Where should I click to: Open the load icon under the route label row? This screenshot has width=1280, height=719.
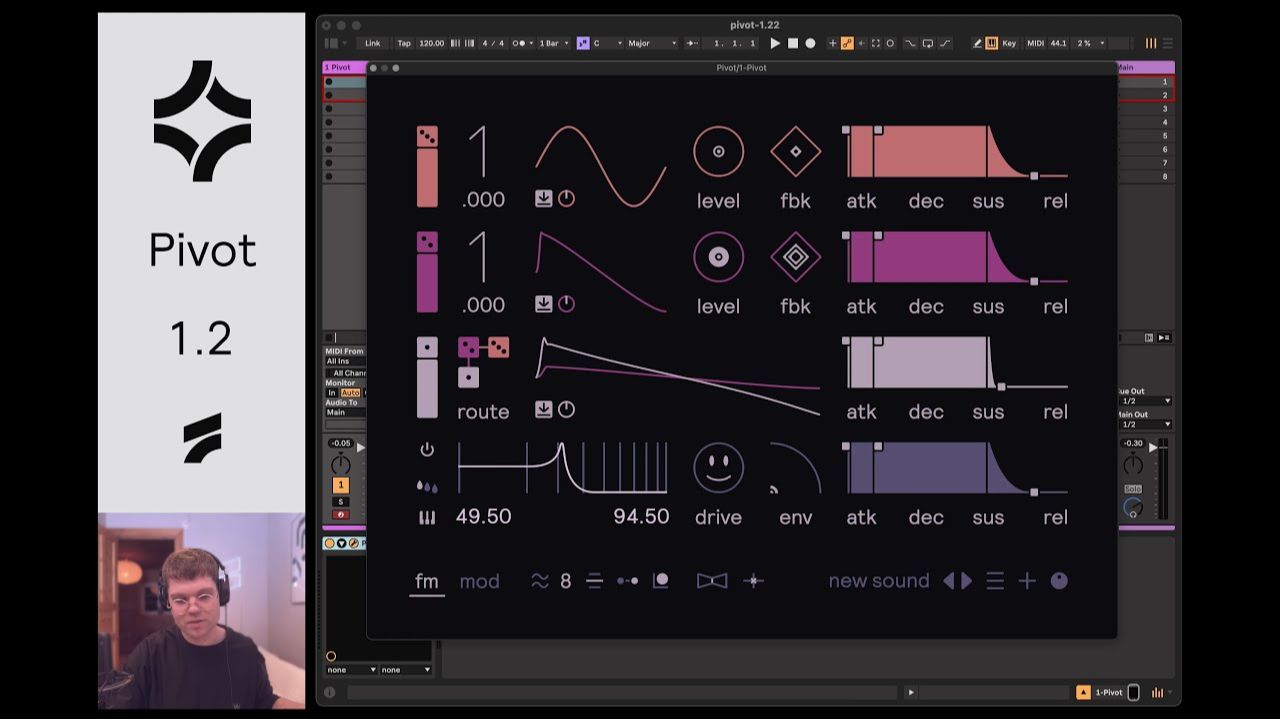tap(543, 409)
